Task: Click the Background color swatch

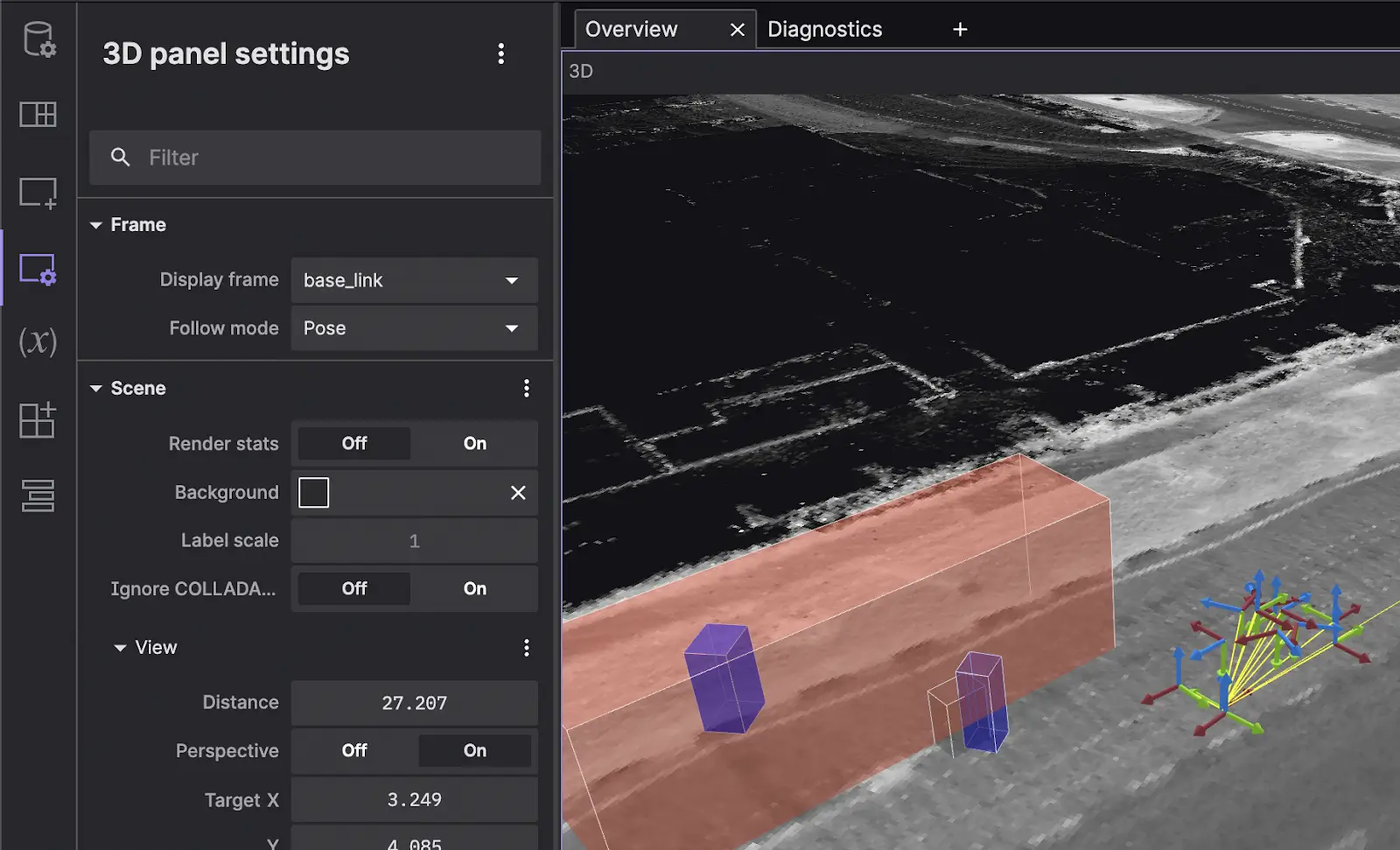Action: [313, 493]
